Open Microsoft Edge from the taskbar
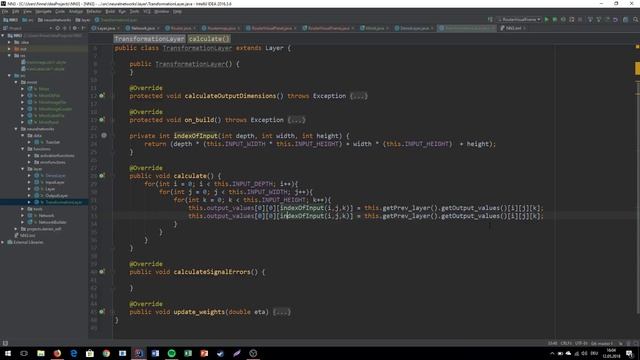The height and width of the screenshot is (360, 640). tap(73, 353)
